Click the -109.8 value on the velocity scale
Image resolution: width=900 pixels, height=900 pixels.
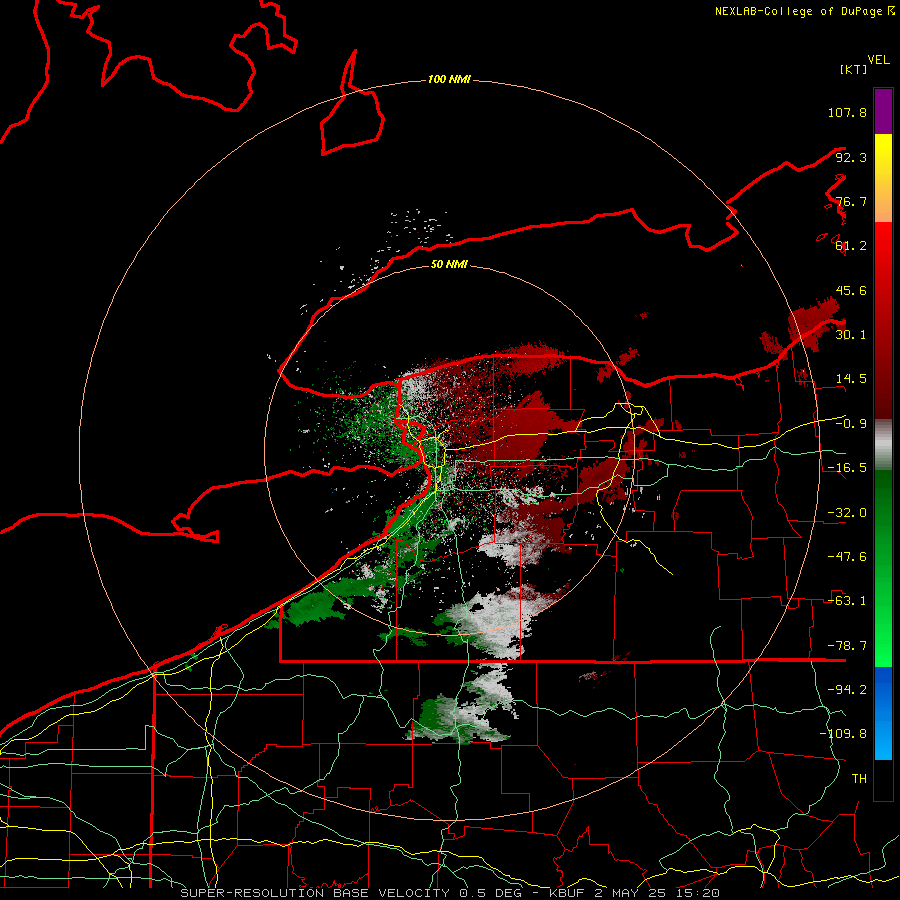[x=843, y=734]
